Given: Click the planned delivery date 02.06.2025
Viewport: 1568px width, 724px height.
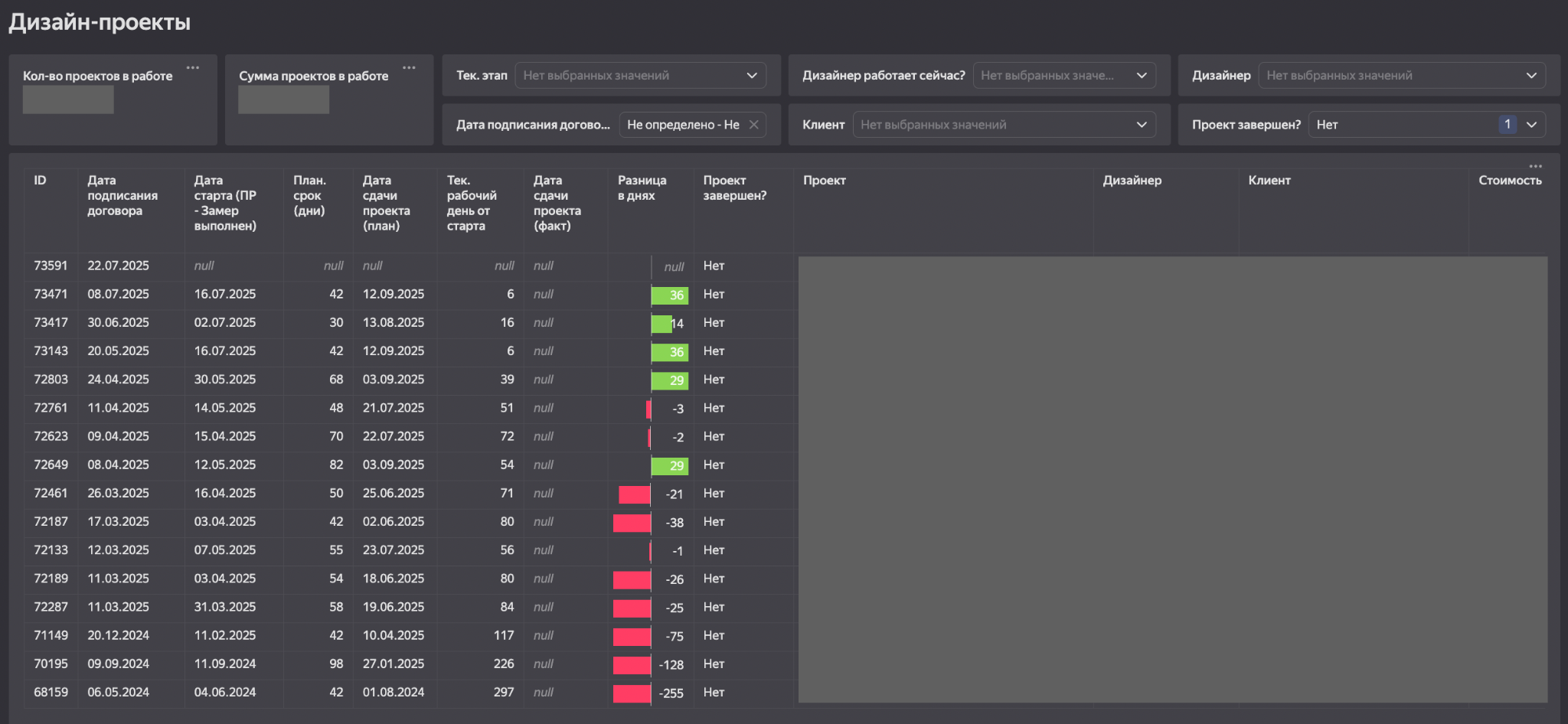Looking at the screenshot, I should pyautogui.click(x=394, y=522).
